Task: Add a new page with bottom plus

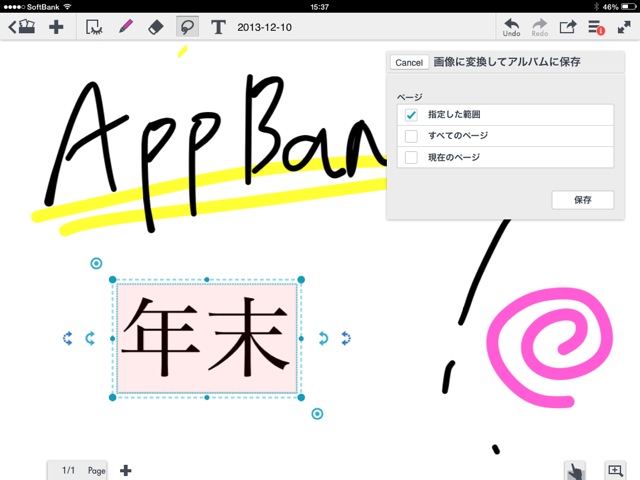Action: click(126, 471)
